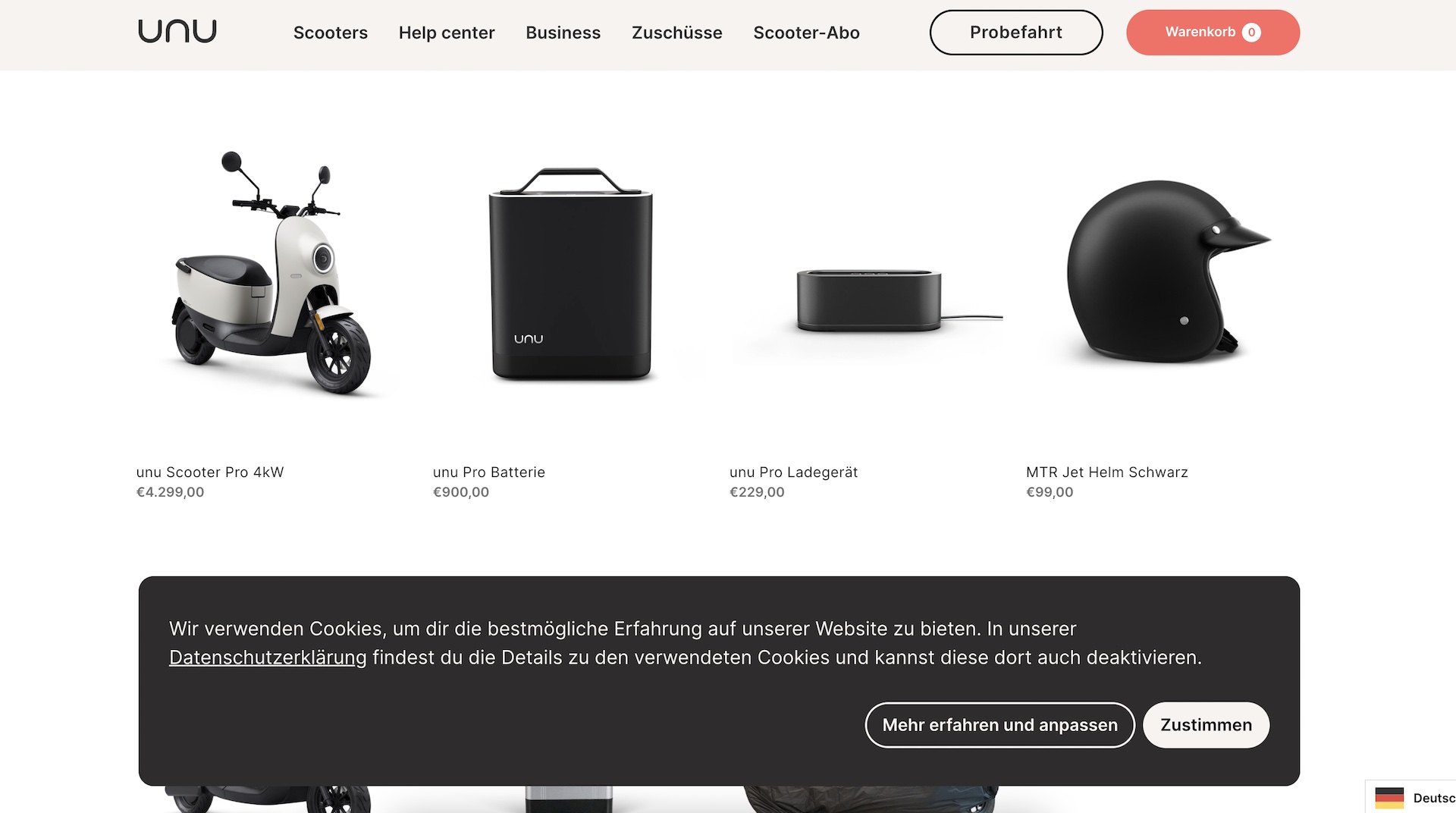Open the MTR Jet Helm Schwarz image
Viewport: 1456px width, 813px height.
1163,272
